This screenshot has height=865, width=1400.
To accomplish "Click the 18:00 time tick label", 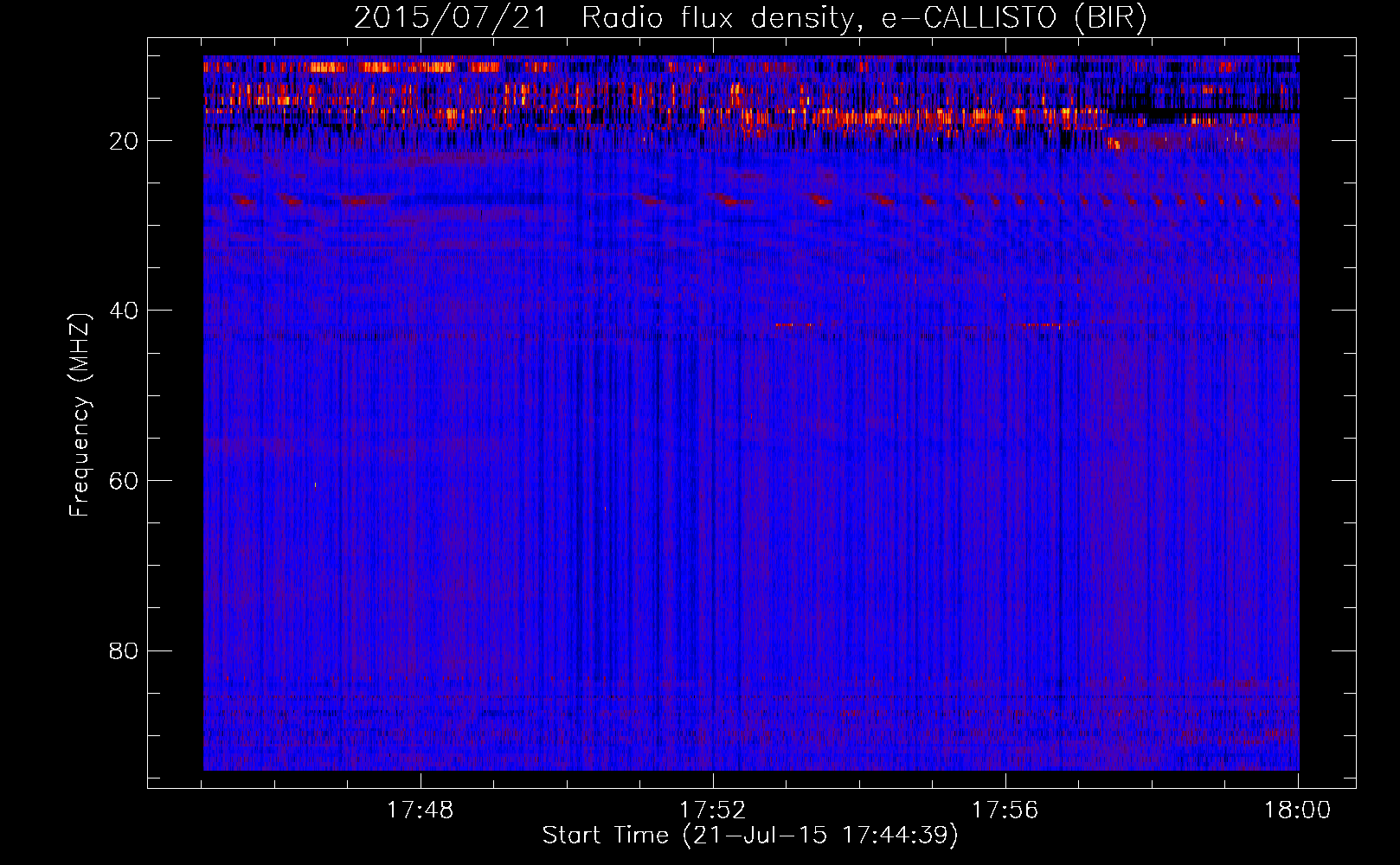I will (x=1297, y=810).
